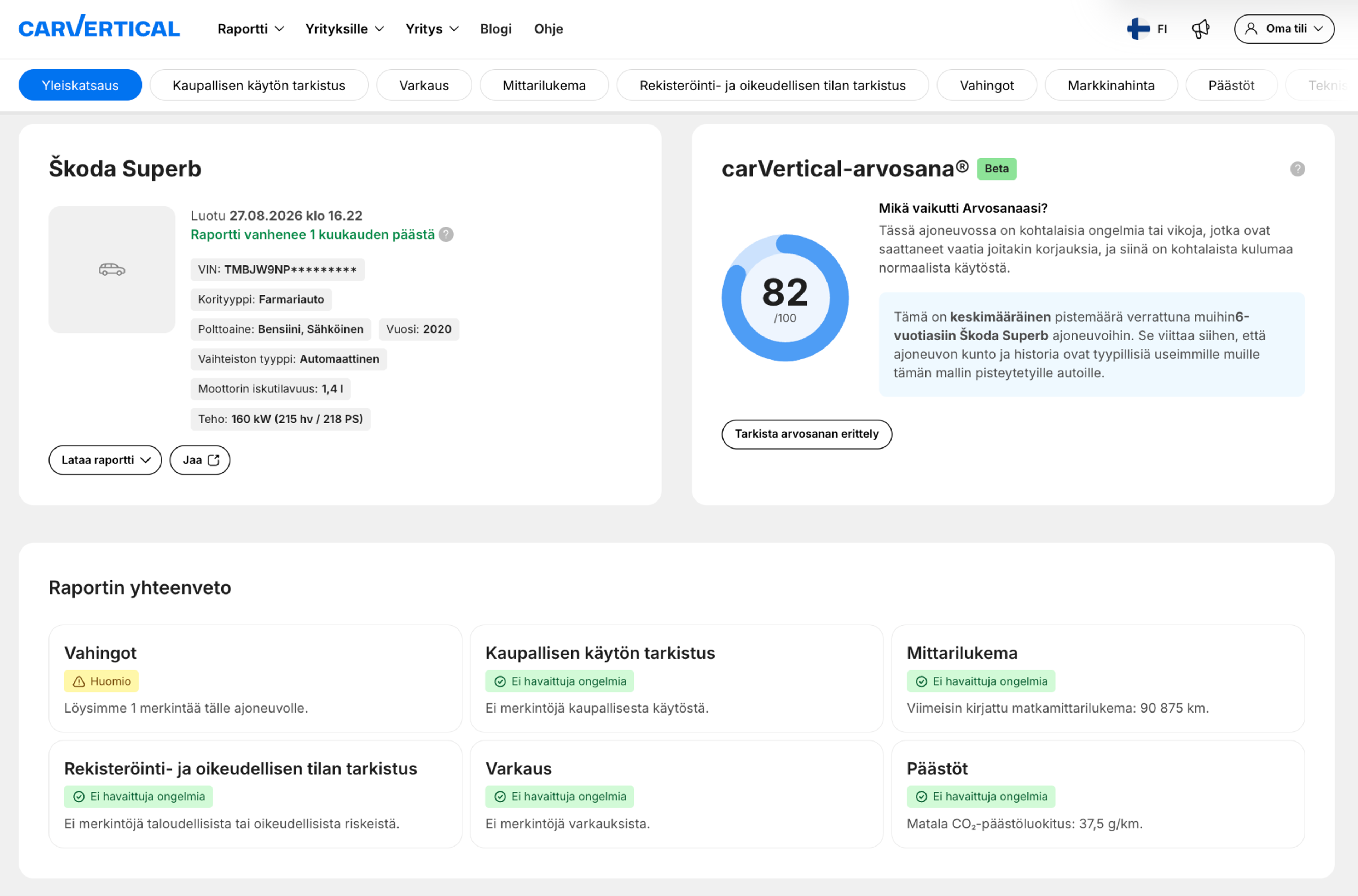Click the Moottorin iskutilavuus 1,4 l chip
This screenshot has width=1358, height=896.
point(271,388)
